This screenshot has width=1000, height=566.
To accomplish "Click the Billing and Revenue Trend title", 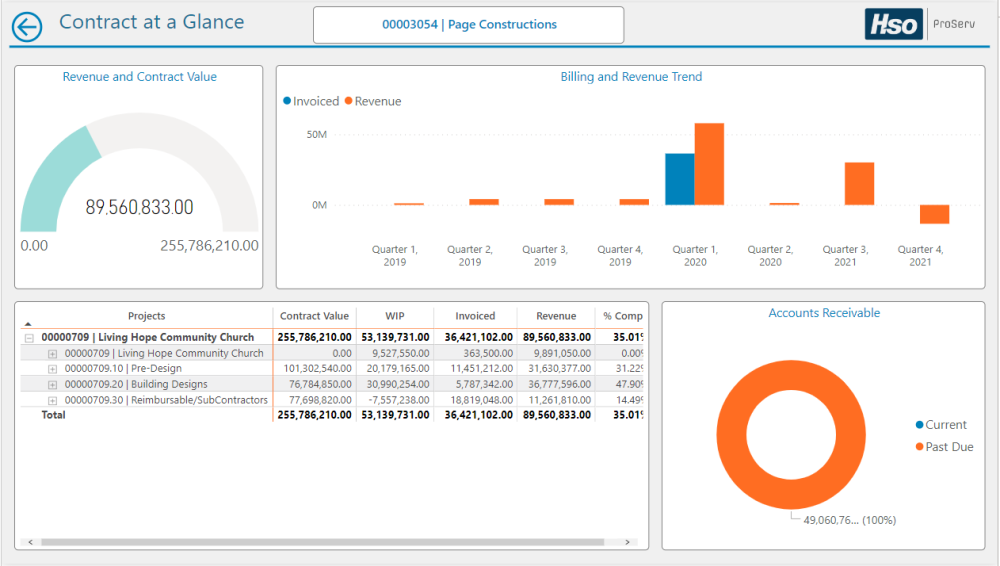I will click(631, 77).
